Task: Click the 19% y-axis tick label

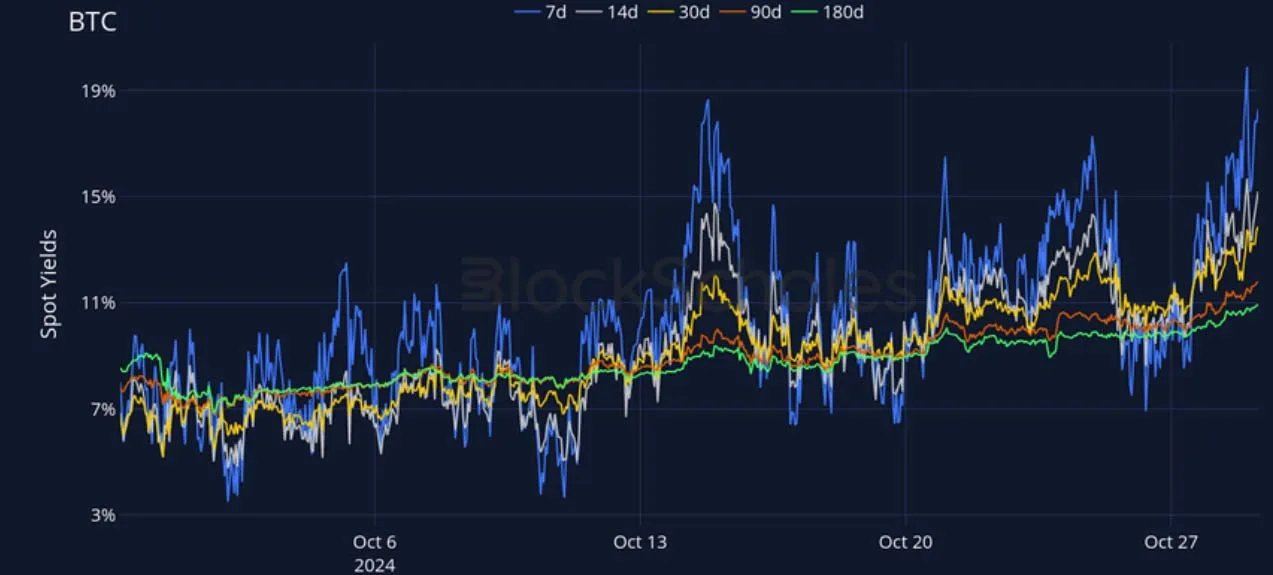Action: point(99,91)
